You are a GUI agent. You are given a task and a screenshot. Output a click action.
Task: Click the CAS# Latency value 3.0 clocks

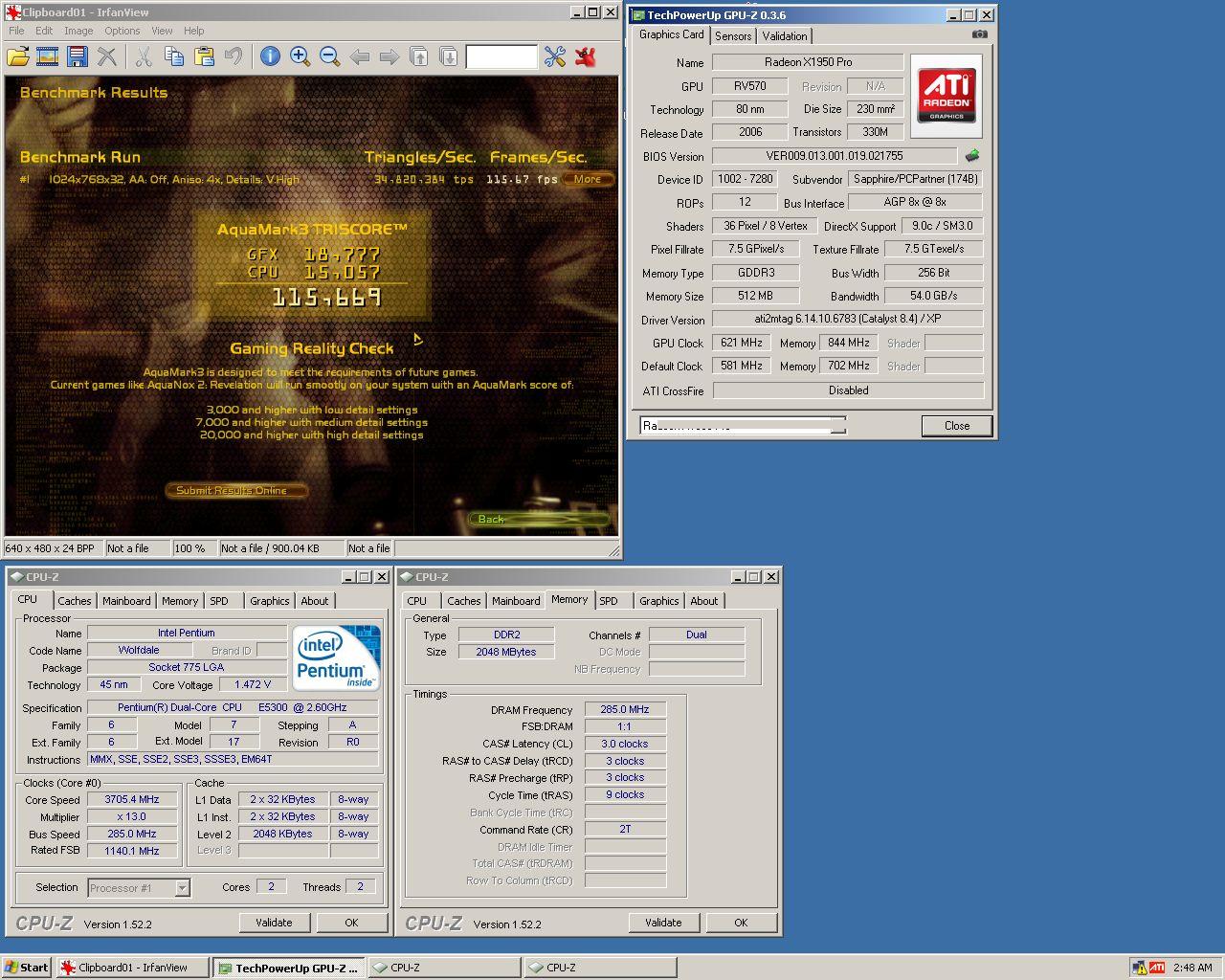tap(625, 744)
